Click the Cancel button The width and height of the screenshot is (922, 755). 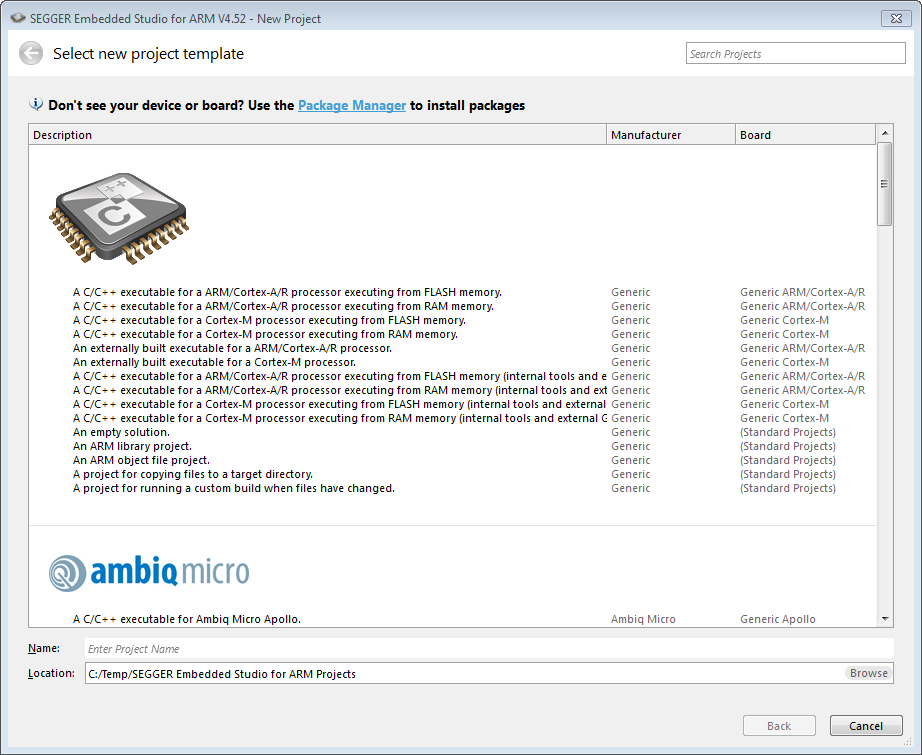coord(866,726)
